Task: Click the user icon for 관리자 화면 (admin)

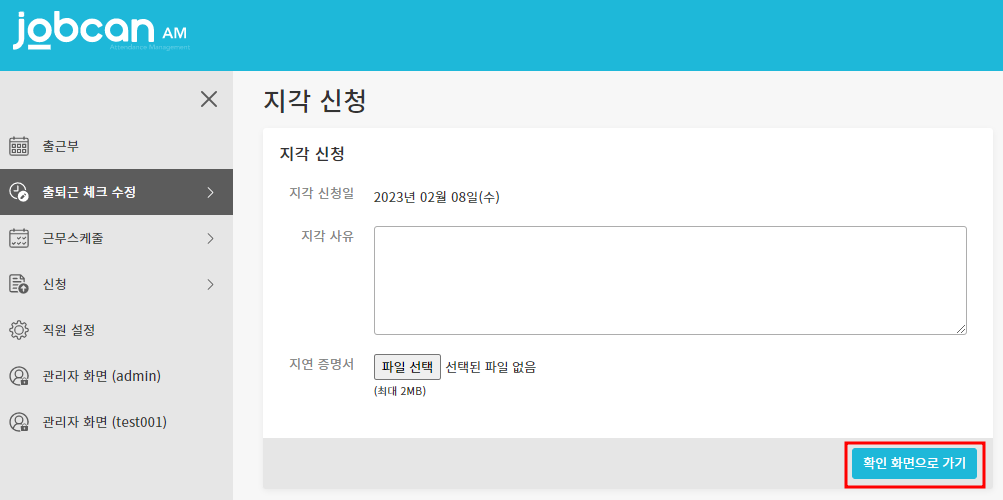Action: [x=19, y=376]
